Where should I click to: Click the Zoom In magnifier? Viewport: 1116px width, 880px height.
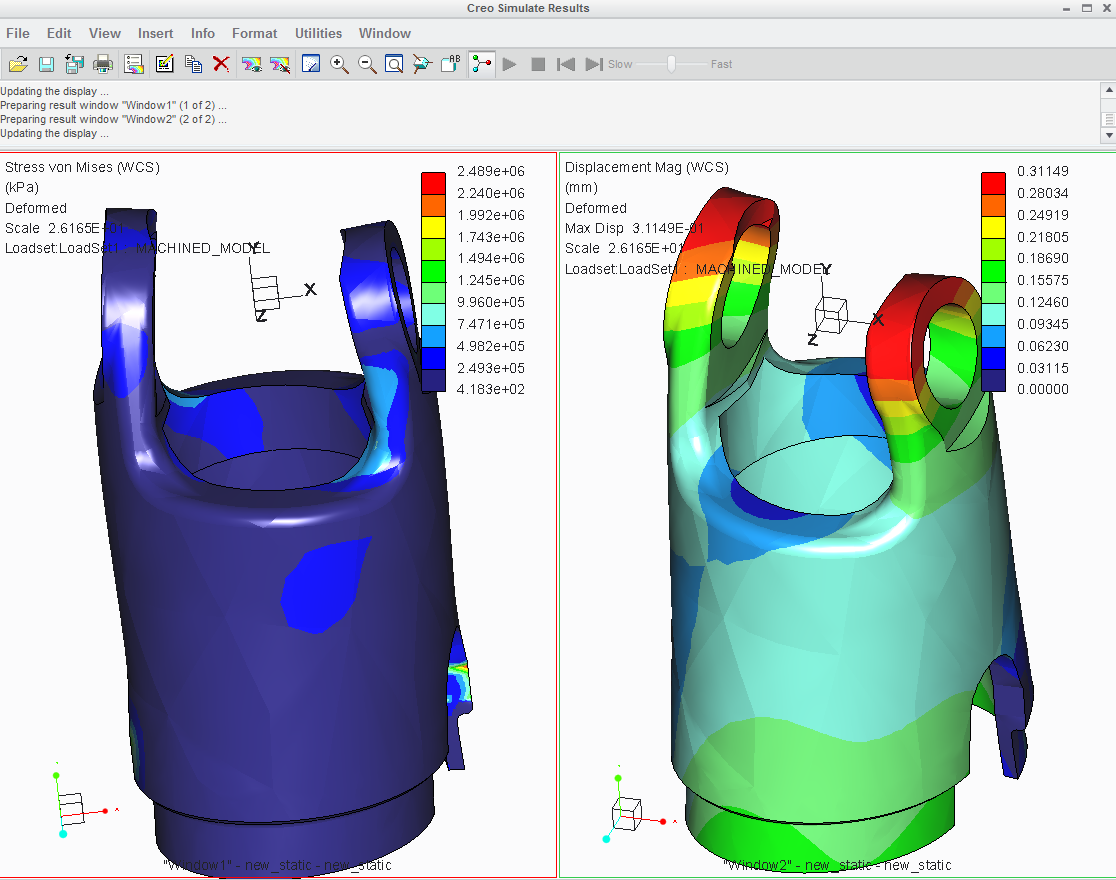(x=339, y=64)
